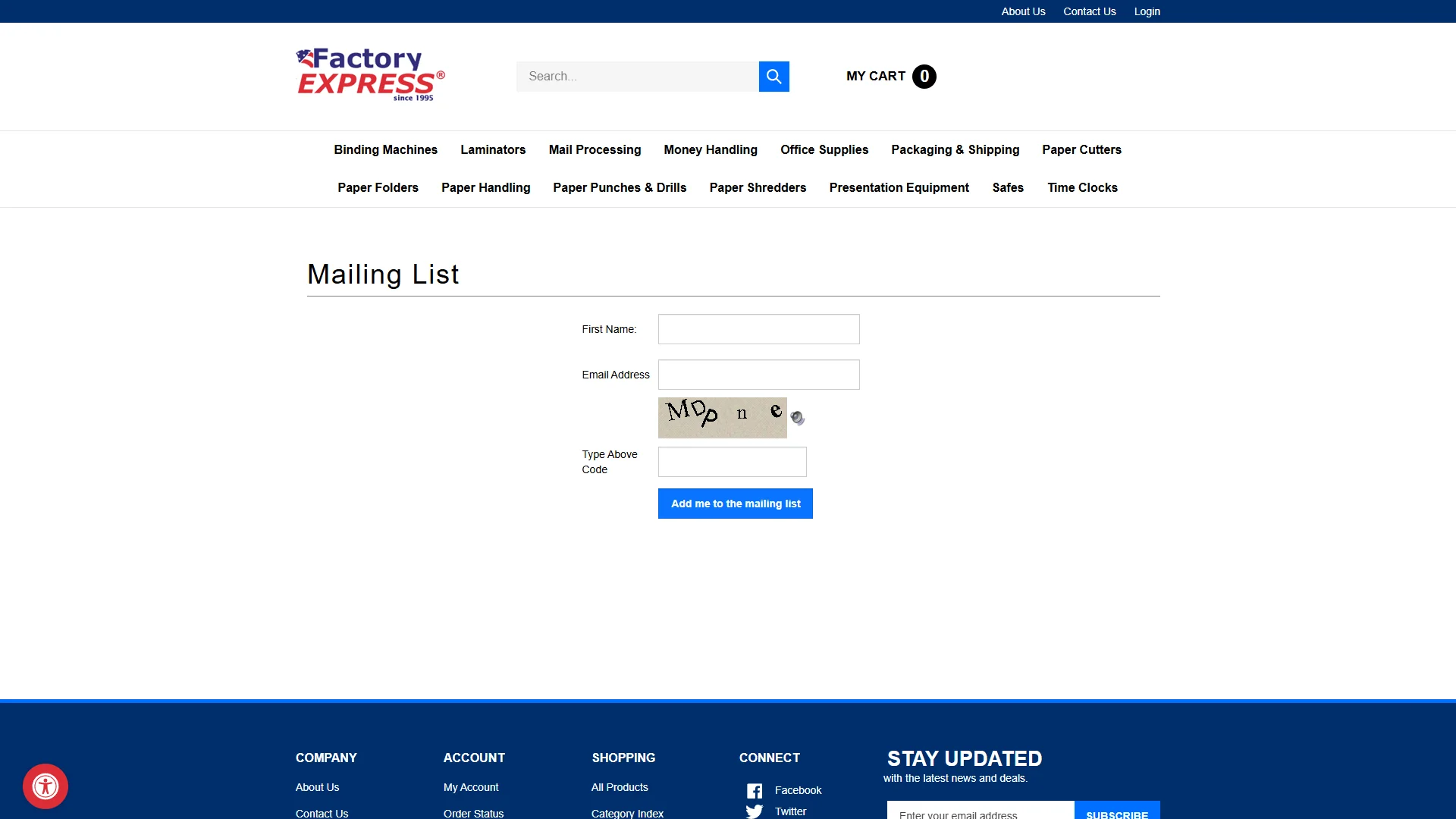
Task: Click Add me to the mailing list
Action: [735, 504]
